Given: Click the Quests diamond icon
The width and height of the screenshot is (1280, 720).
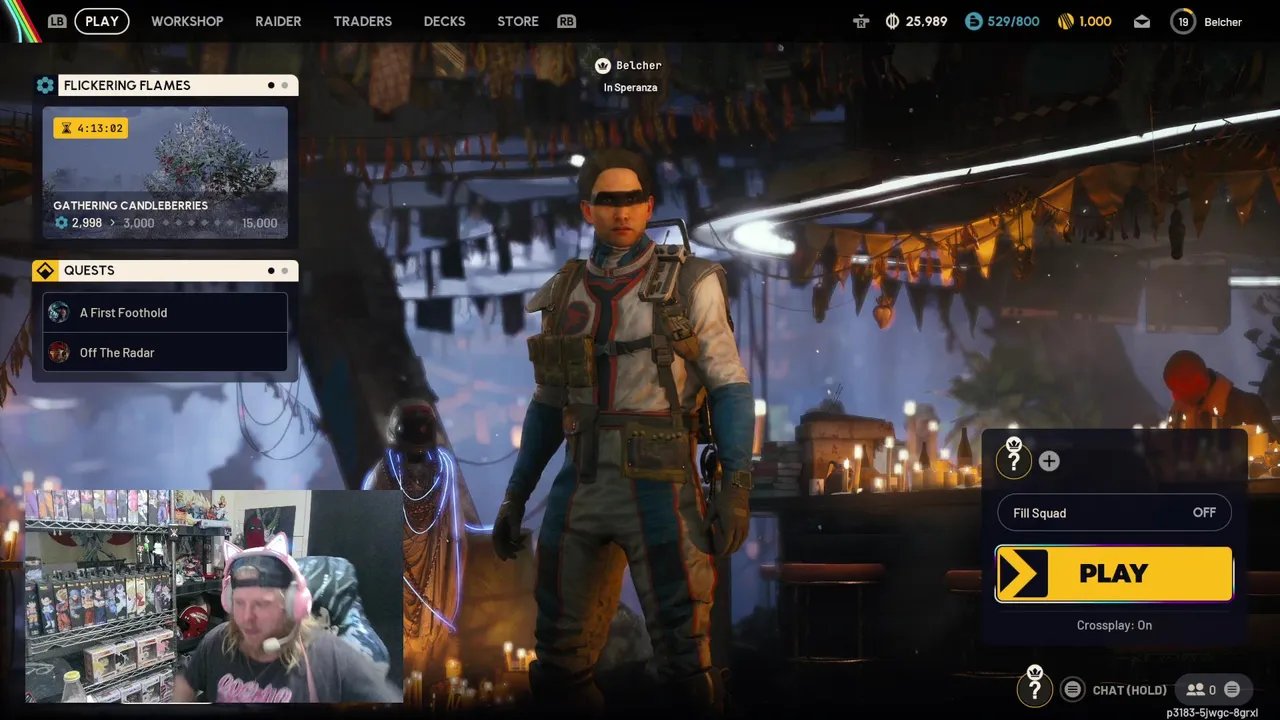Looking at the screenshot, I should [x=45, y=270].
